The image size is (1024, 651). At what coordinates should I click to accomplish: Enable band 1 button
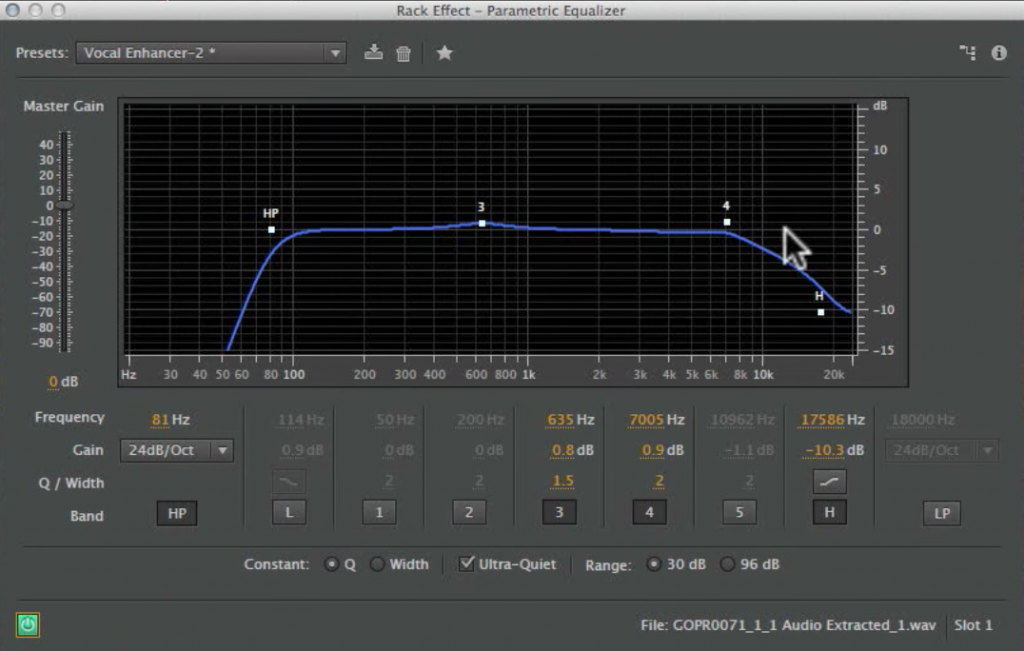tap(379, 514)
